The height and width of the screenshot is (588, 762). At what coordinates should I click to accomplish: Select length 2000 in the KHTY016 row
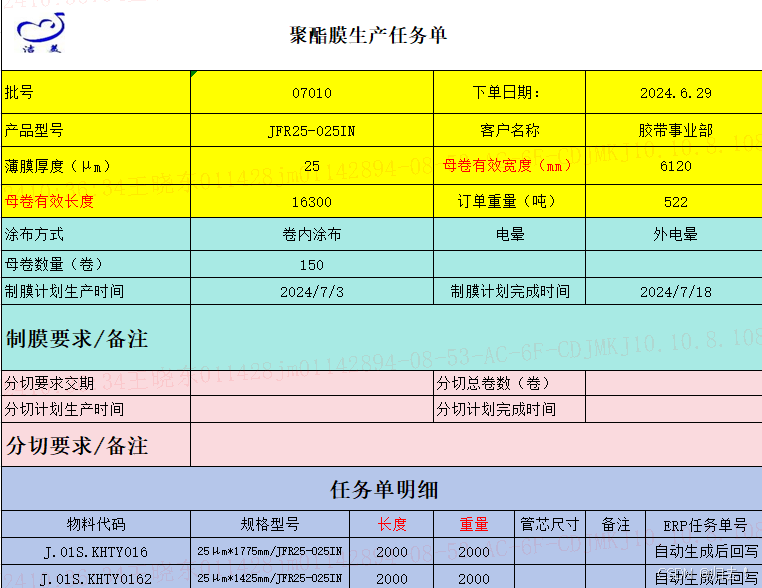pyautogui.click(x=392, y=552)
